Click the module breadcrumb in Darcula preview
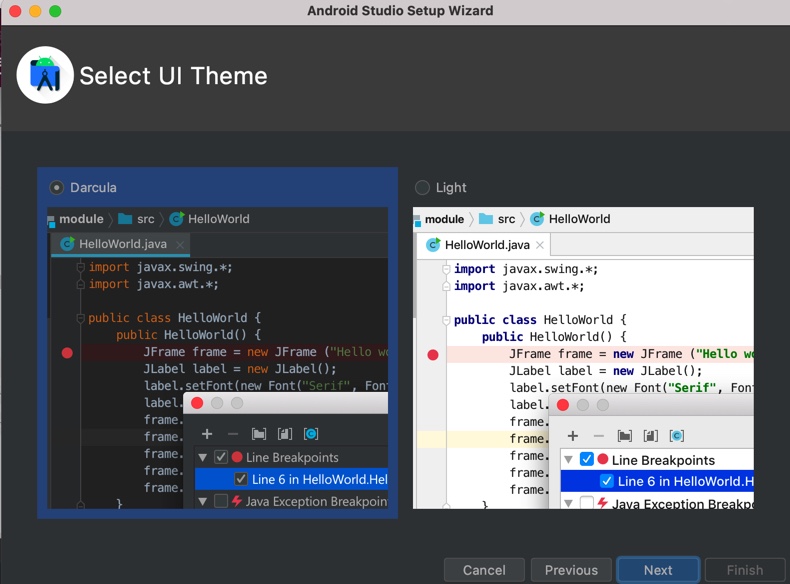This screenshot has width=790, height=584. 81,219
